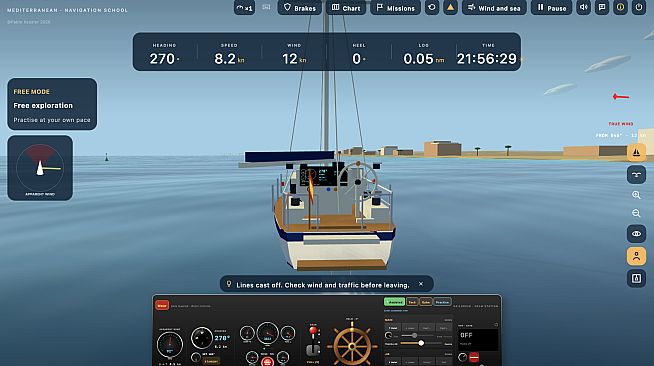The image size is (654, 366).
Task: Click the red-knob throttle lever
Action: coord(313,332)
